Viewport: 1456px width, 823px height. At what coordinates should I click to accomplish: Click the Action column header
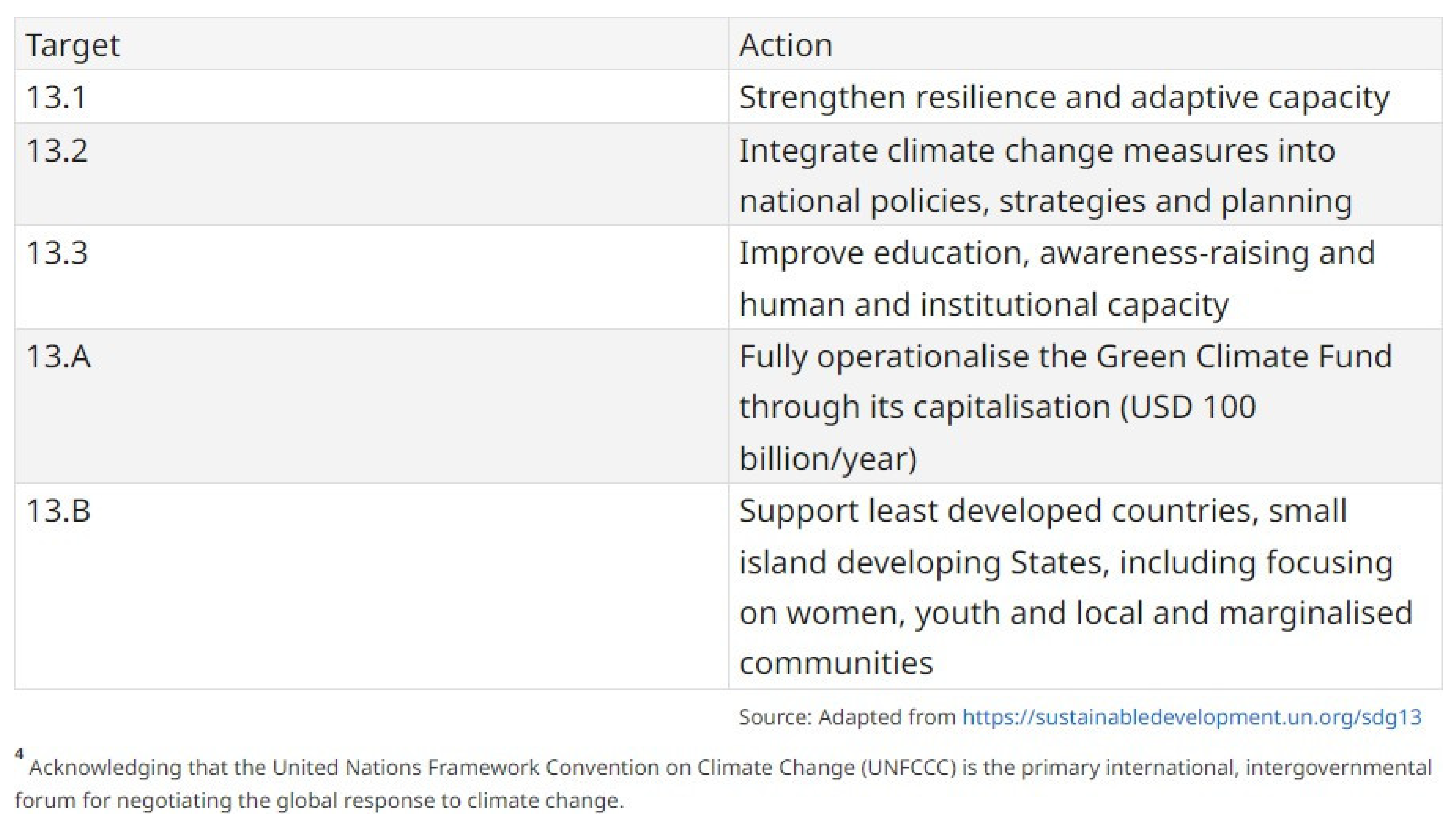point(786,45)
